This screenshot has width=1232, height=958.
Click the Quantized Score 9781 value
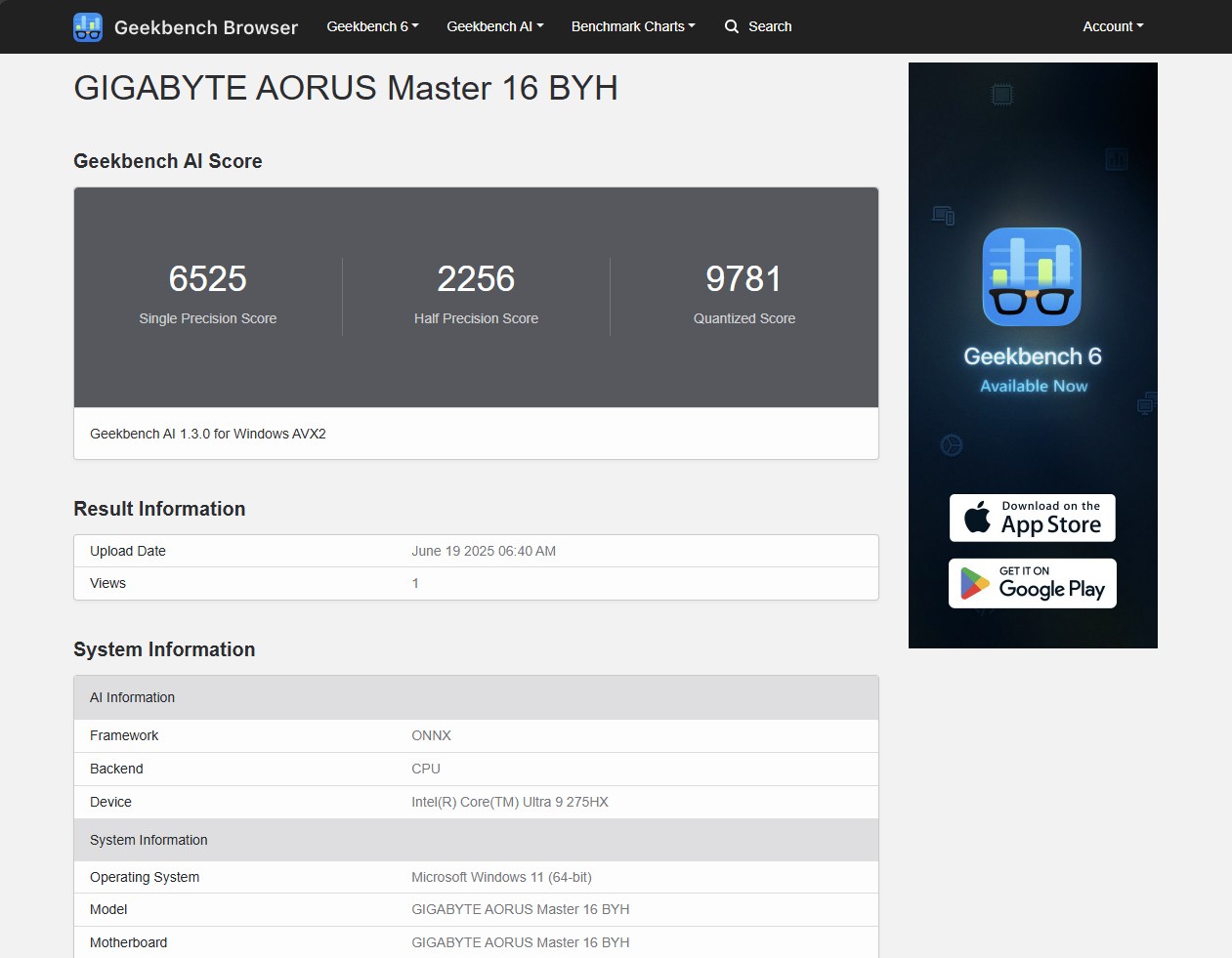point(744,279)
